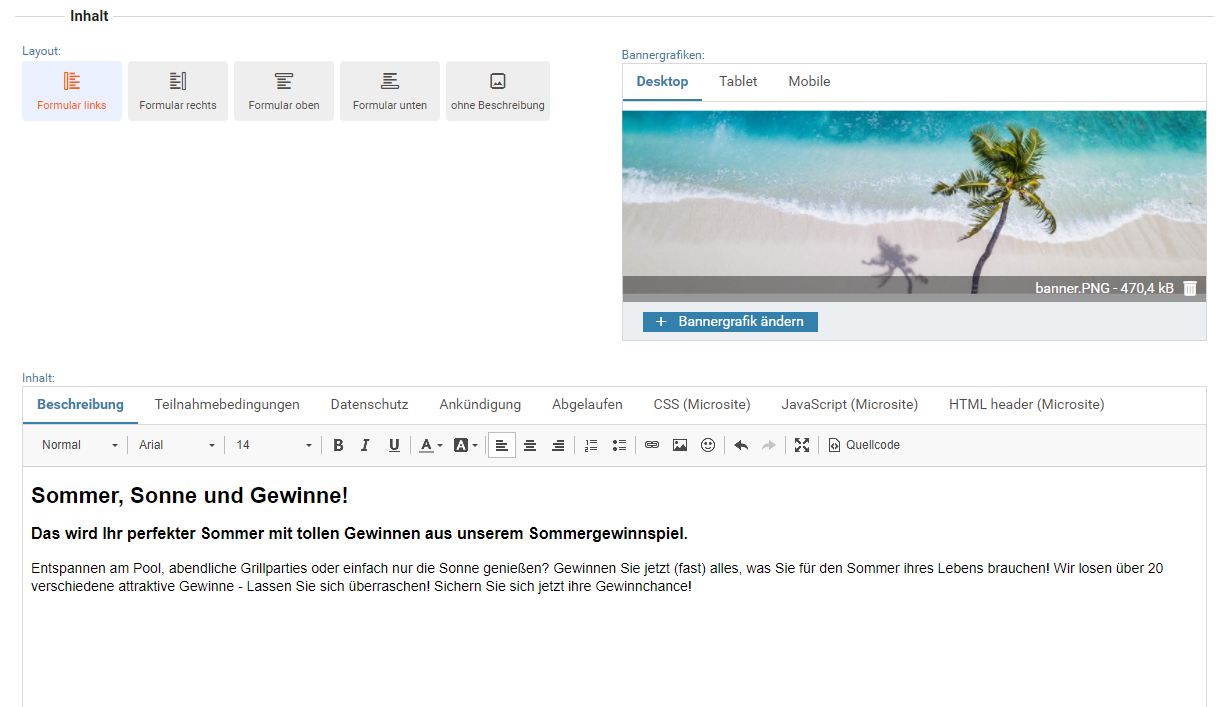Open the Tablet banner tab
The height and width of the screenshot is (707, 1230).
tap(738, 82)
